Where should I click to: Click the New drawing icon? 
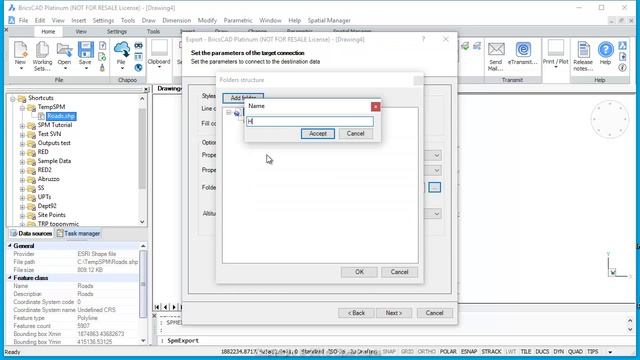click(x=20, y=50)
